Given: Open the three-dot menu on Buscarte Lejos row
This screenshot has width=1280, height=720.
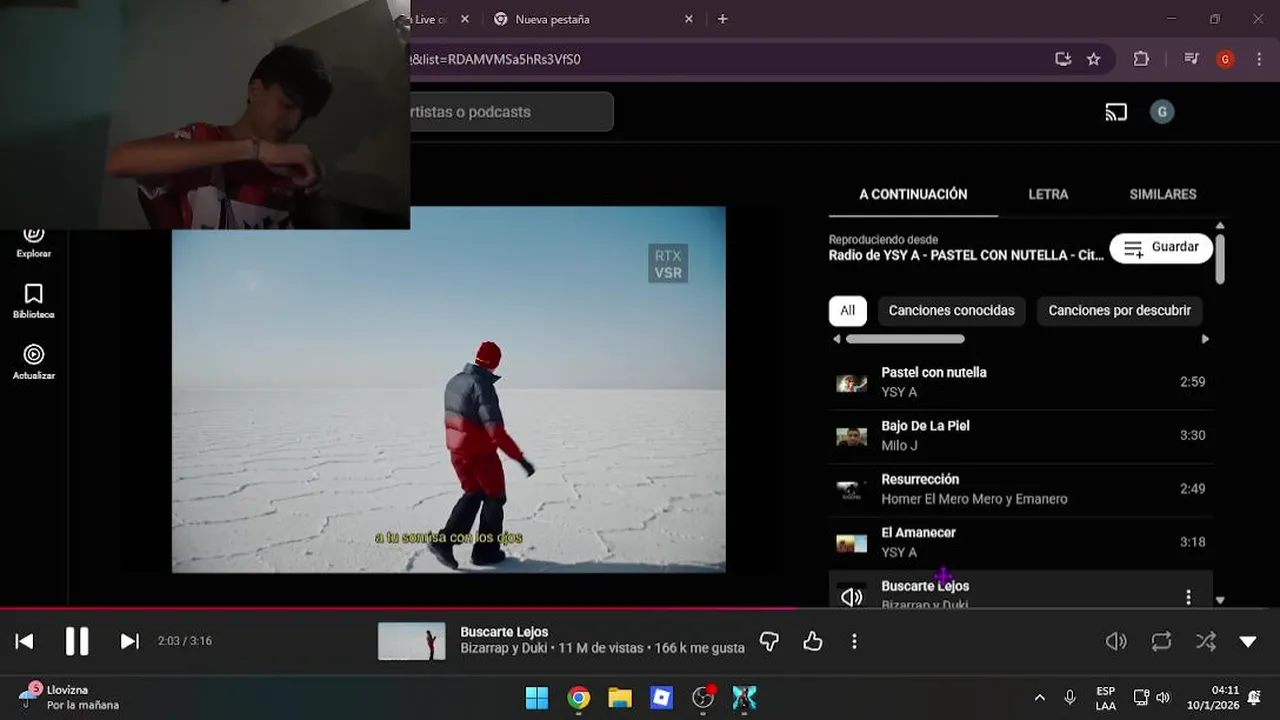Looking at the screenshot, I should tap(1188, 597).
